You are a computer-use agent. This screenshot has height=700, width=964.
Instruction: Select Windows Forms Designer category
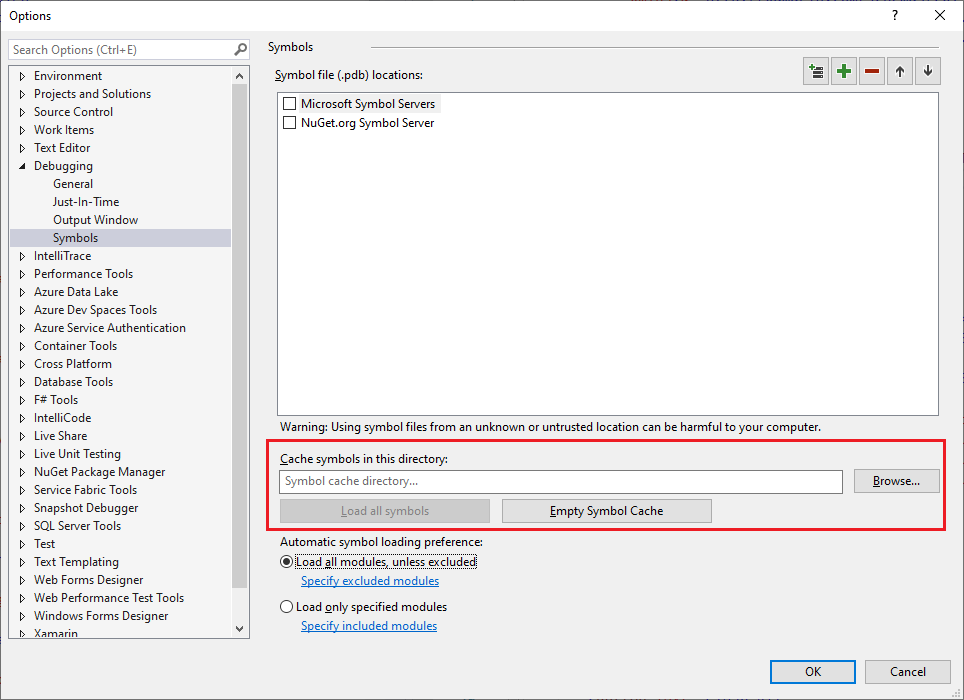click(x=101, y=616)
